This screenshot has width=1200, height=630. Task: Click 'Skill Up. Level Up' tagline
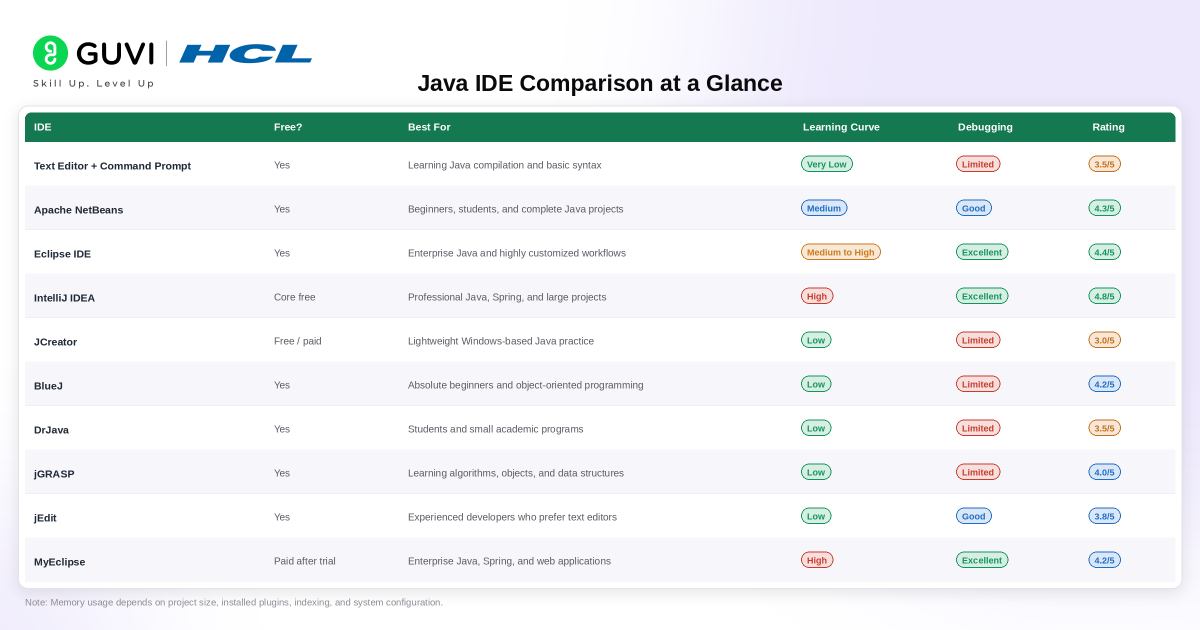94,83
